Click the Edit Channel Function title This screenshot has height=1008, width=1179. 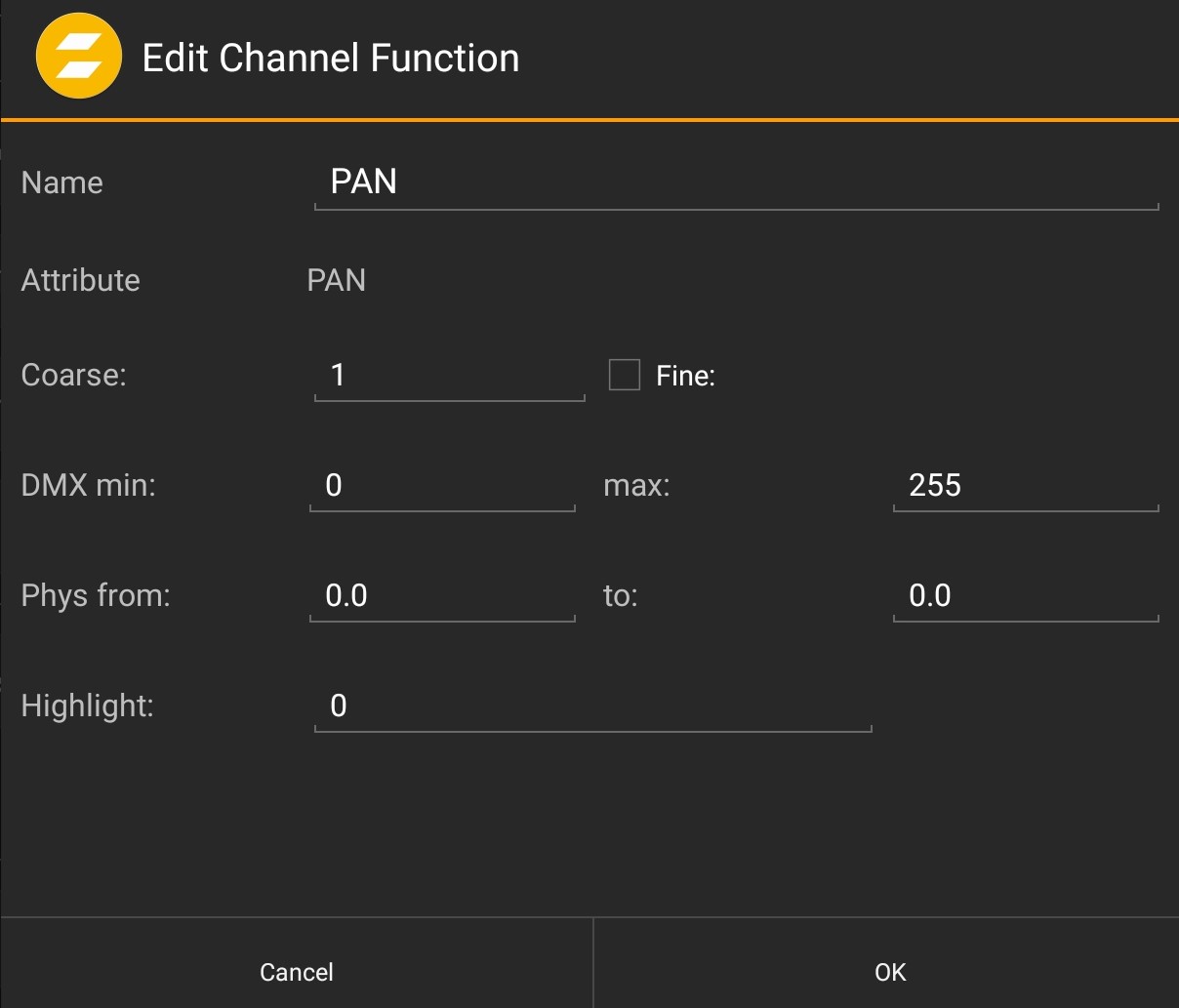coord(331,59)
